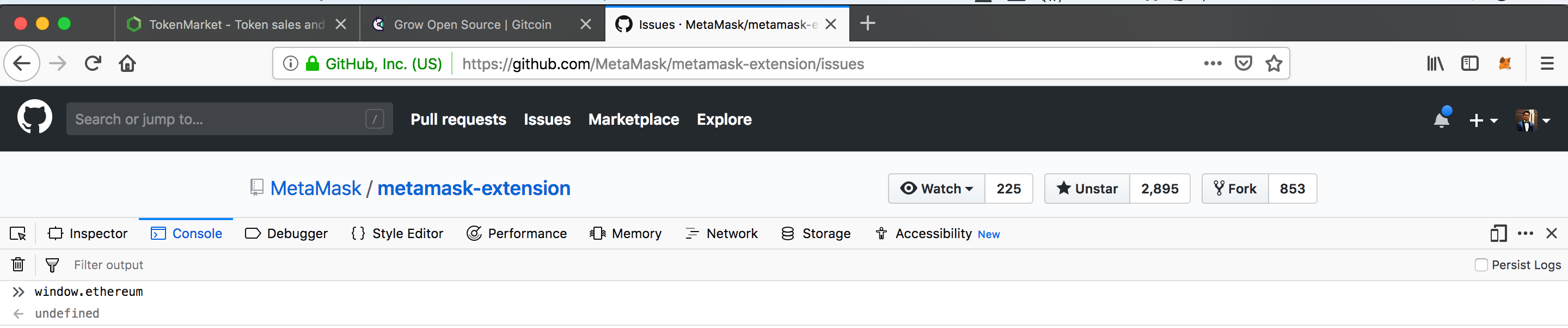The height and width of the screenshot is (328, 1568).
Task: Click the Filter output search field
Action: pyautogui.click(x=108, y=265)
